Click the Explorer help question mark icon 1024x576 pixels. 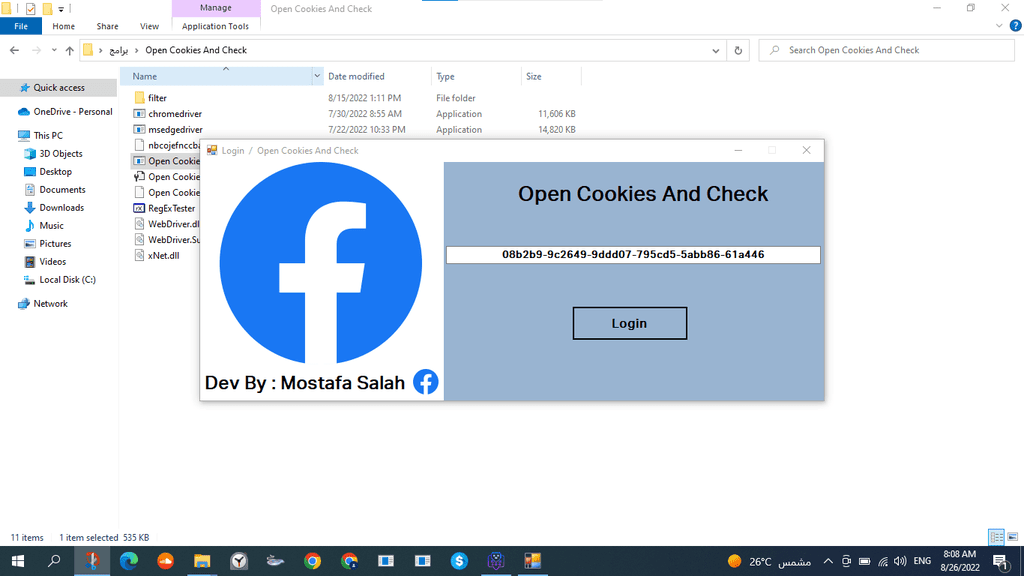(x=1016, y=26)
